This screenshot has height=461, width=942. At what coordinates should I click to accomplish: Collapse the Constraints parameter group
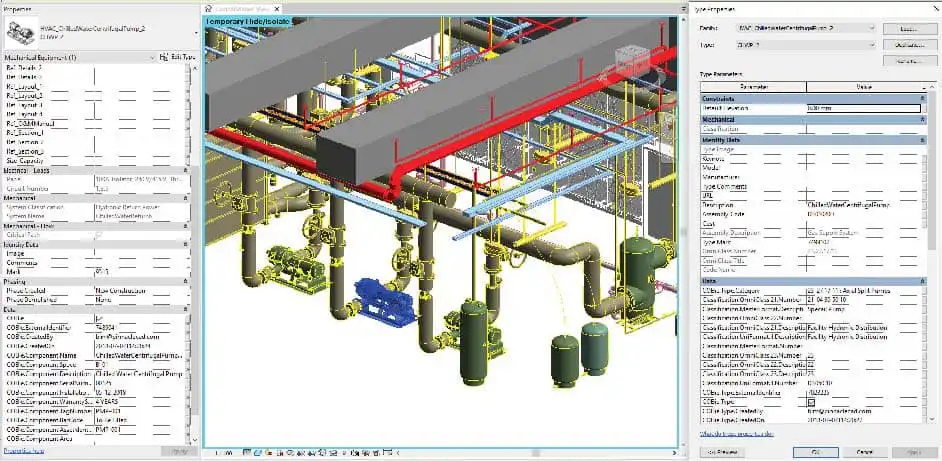coord(922,99)
